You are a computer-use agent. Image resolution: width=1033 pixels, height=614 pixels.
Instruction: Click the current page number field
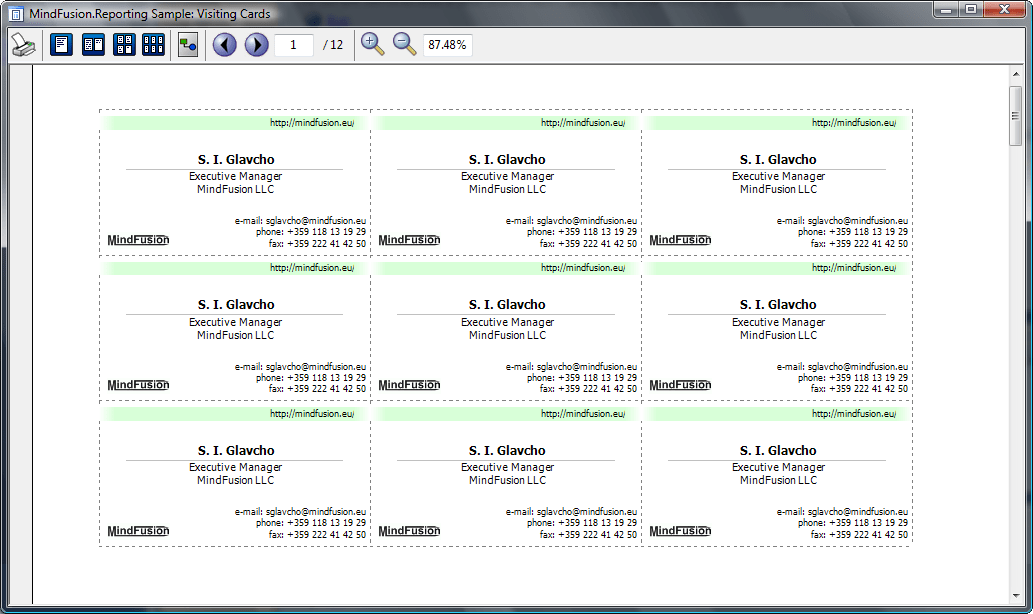click(x=293, y=45)
